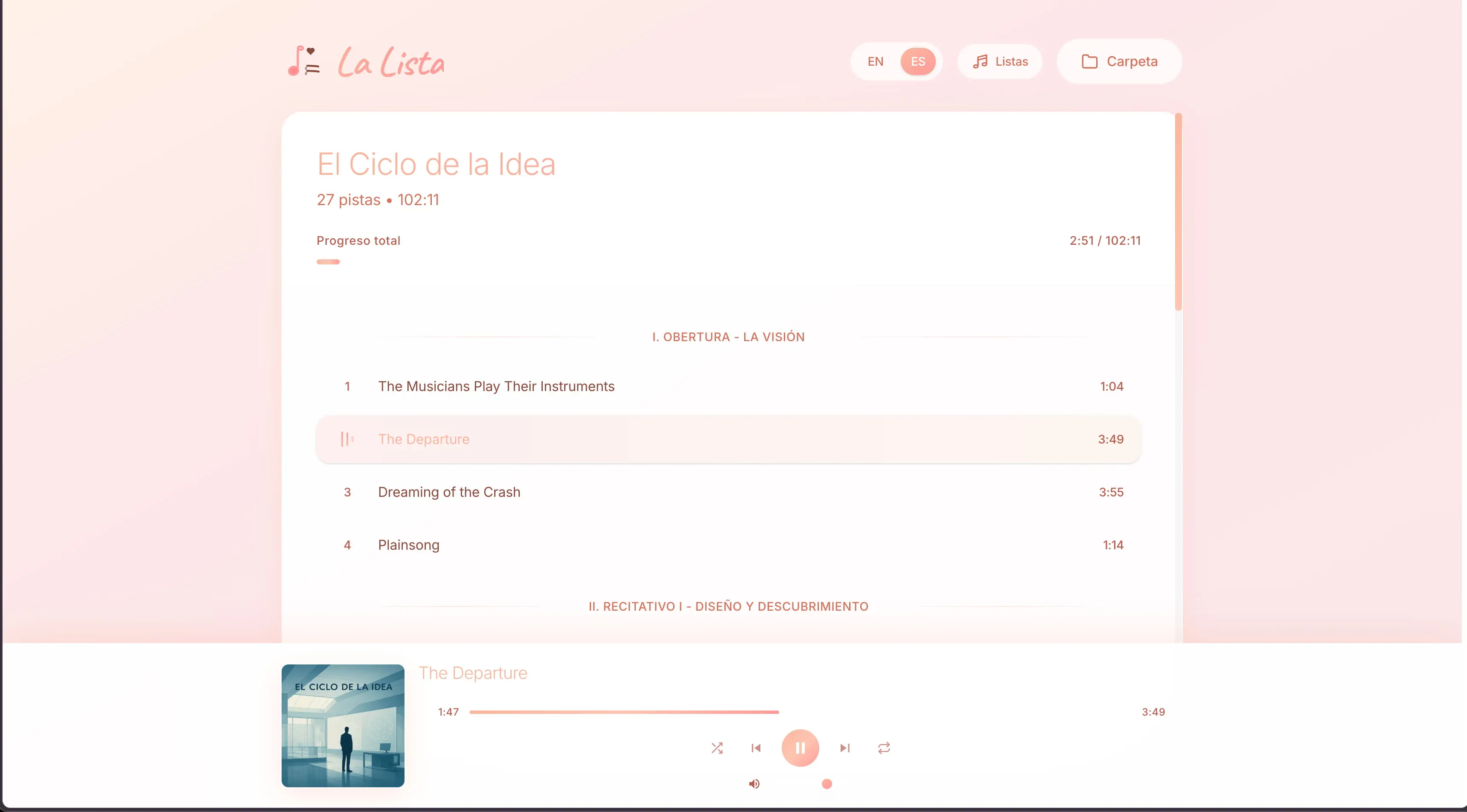
Task: Click the La Lista music note logo
Action: (304, 61)
